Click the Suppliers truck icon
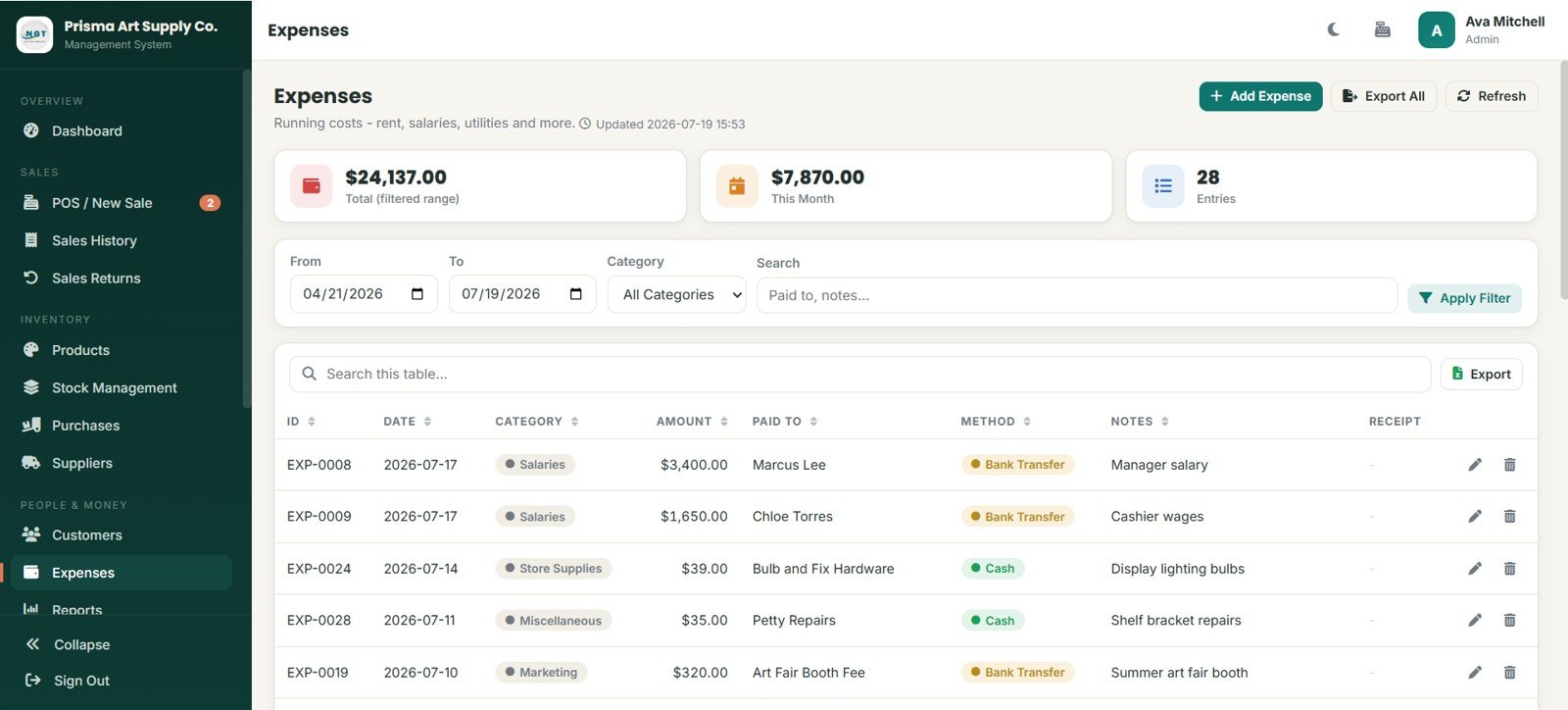1568x710 pixels. tap(31, 463)
